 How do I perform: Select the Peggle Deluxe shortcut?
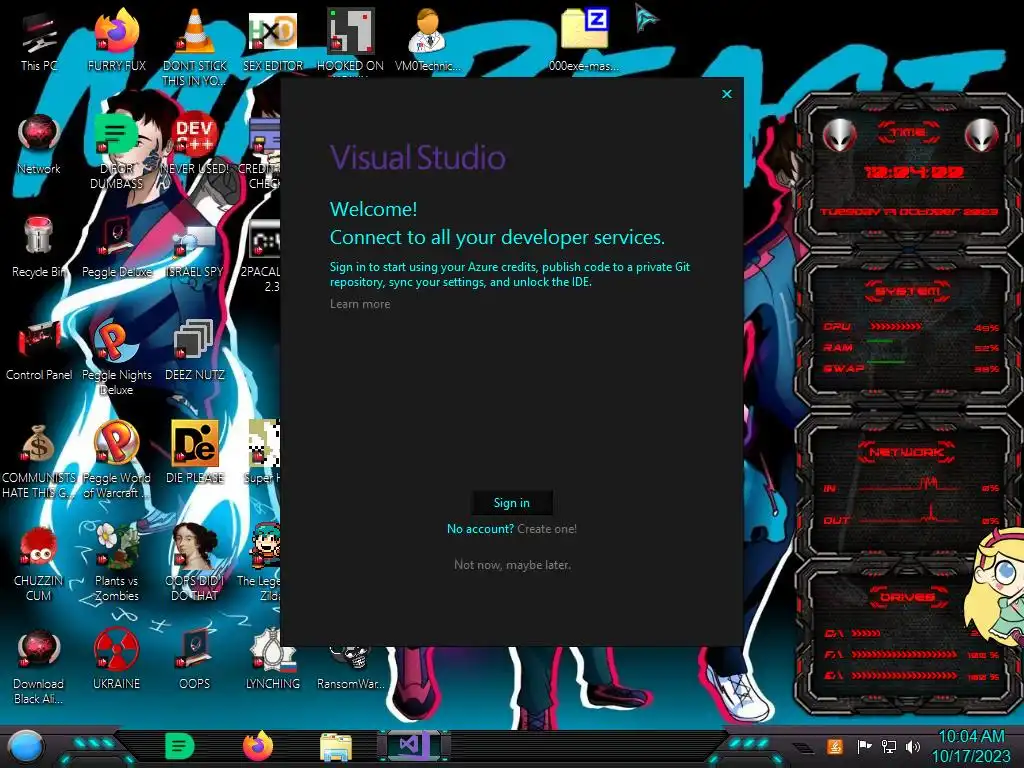click(117, 247)
